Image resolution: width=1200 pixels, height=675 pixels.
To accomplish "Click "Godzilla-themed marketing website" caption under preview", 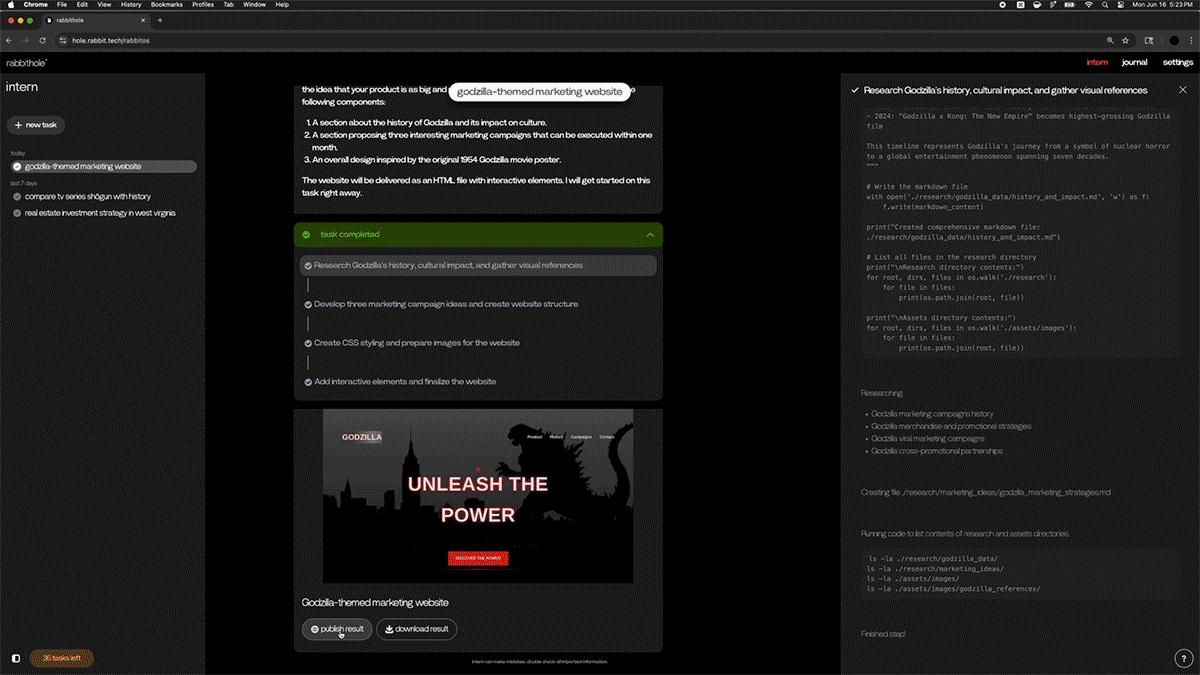I will click(x=375, y=603).
